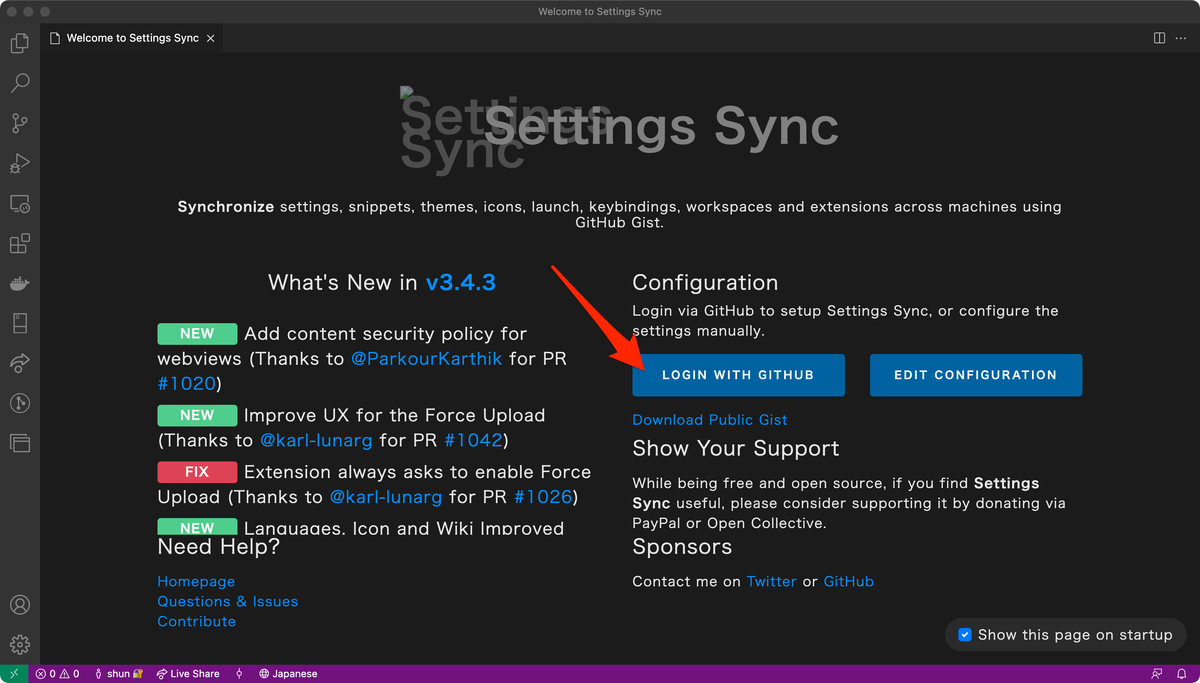Open the Source Control view
The height and width of the screenshot is (683, 1200).
click(19, 123)
